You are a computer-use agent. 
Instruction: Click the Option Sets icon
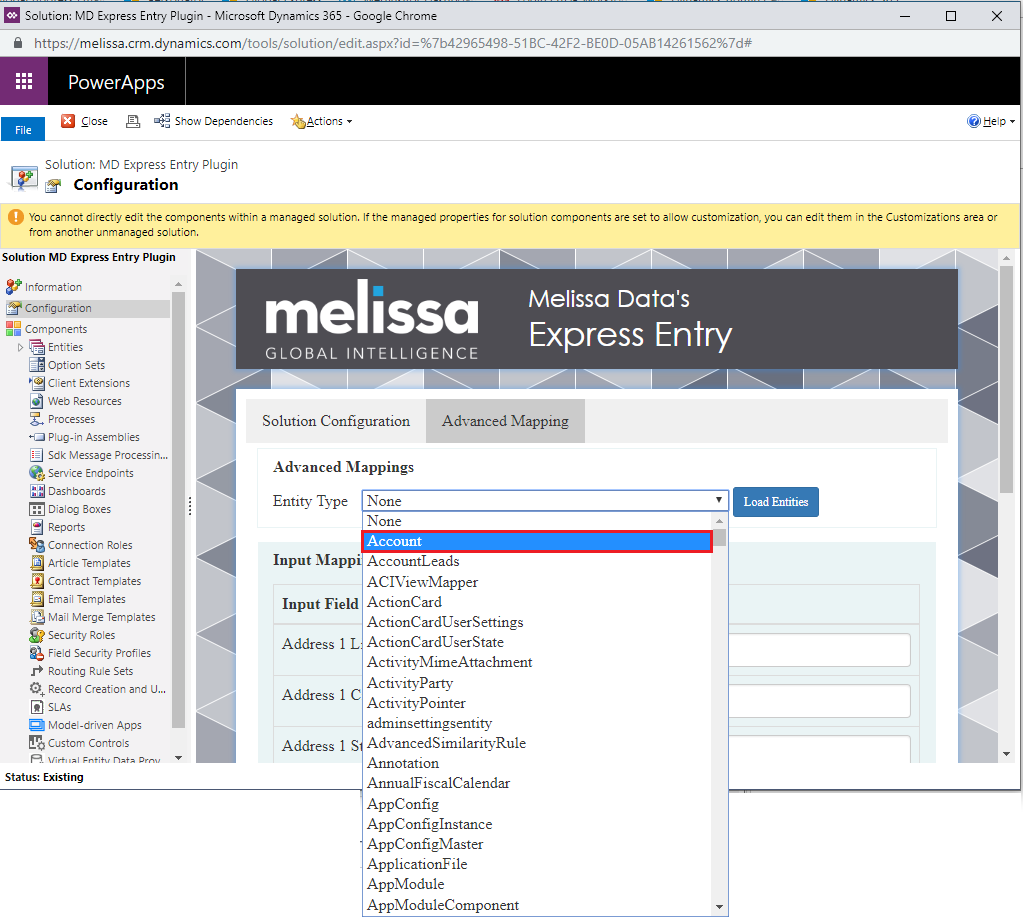coord(37,365)
